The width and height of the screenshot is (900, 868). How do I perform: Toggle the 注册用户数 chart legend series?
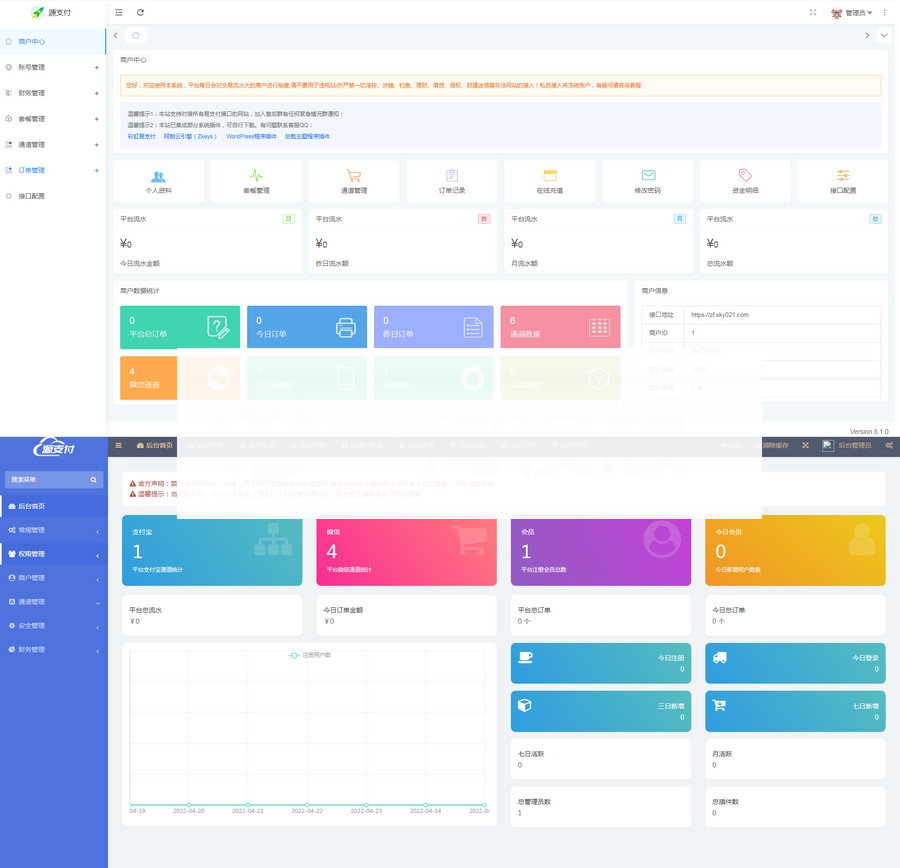310,655
